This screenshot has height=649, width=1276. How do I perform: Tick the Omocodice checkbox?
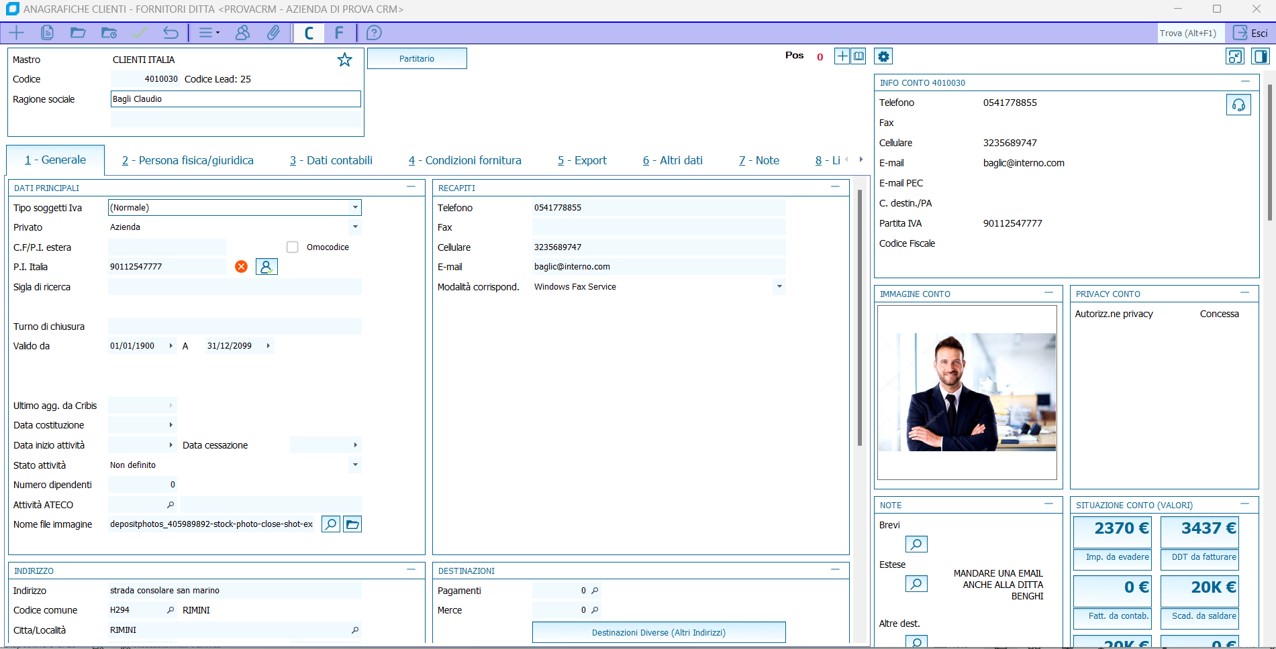[x=293, y=247]
